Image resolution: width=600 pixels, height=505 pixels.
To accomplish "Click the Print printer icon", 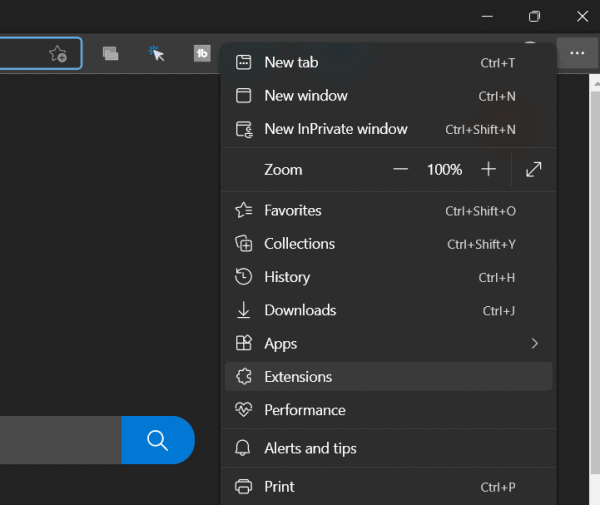I will coord(243,487).
